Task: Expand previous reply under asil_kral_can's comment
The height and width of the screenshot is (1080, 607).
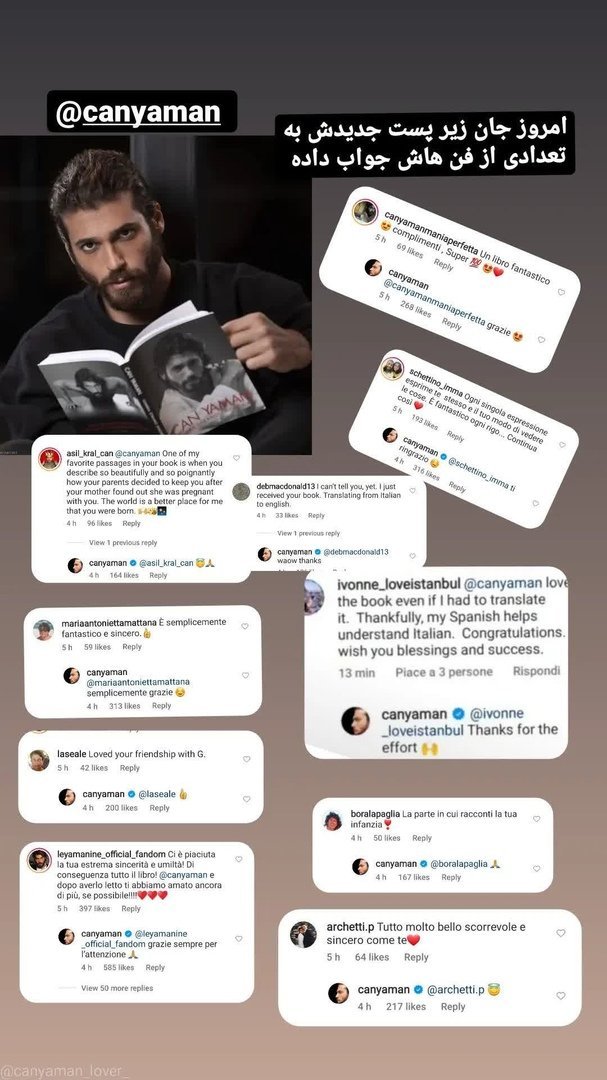Action: coord(123,543)
